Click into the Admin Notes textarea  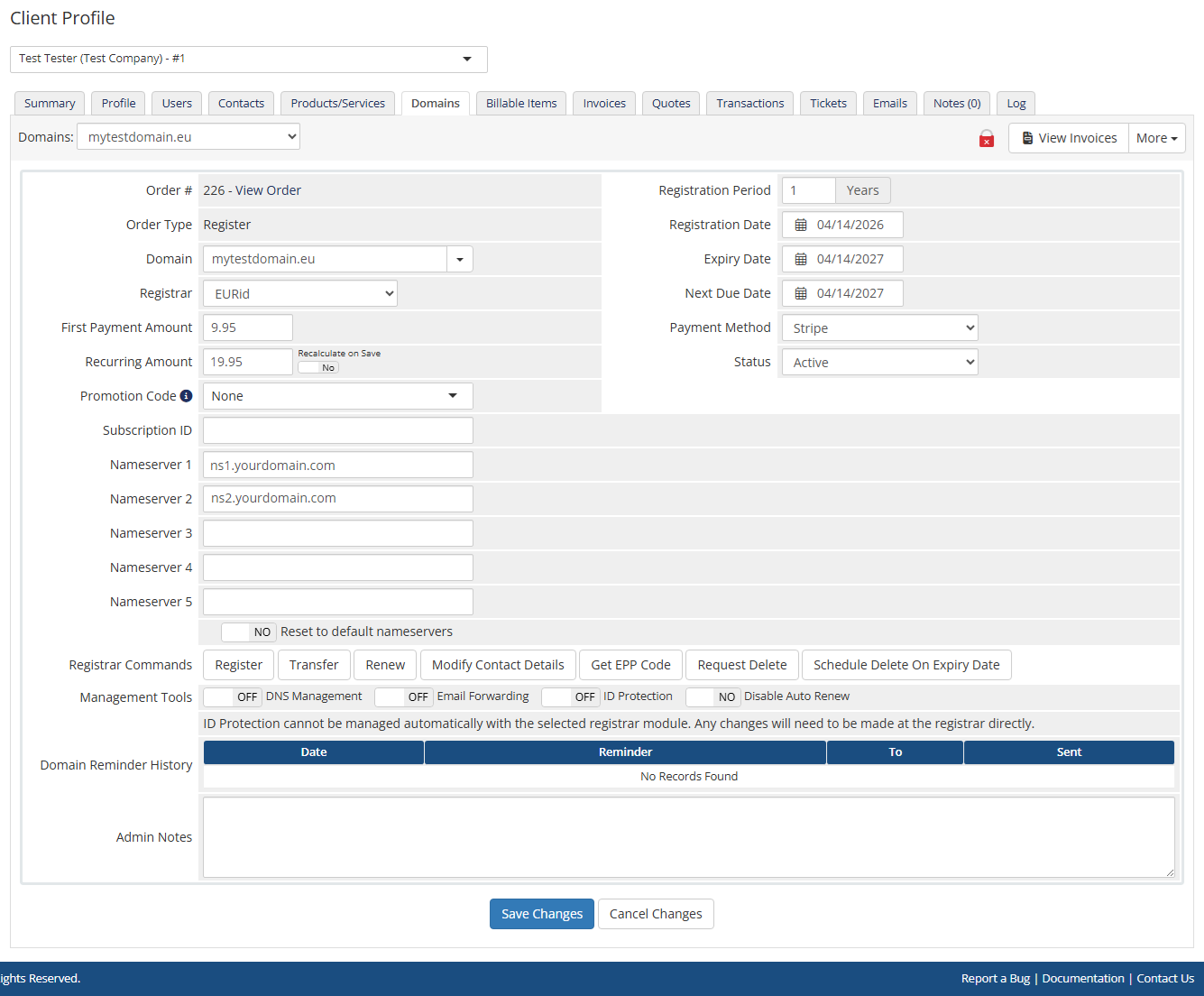point(689,837)
